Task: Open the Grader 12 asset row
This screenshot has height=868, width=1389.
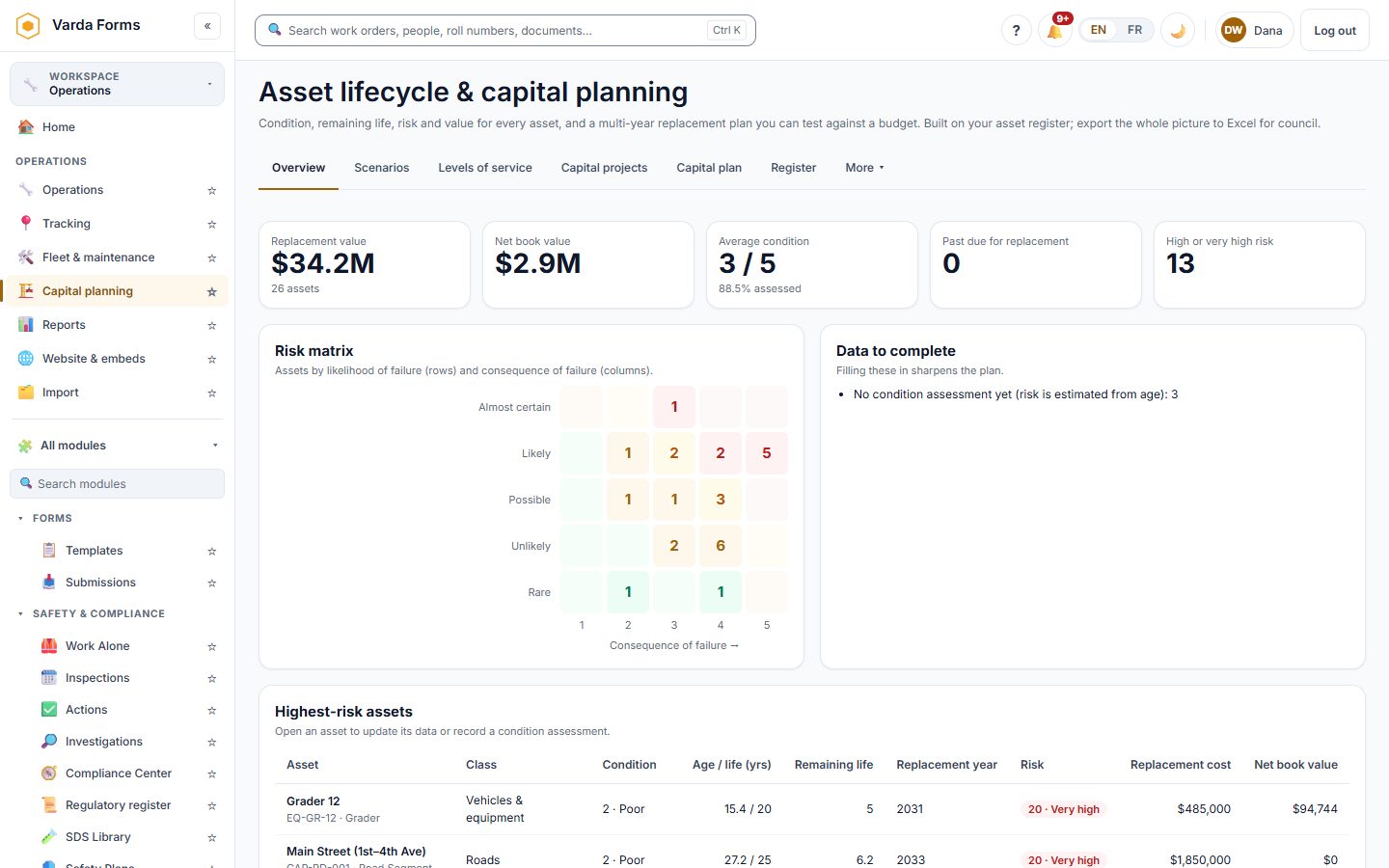Action: coord(811,809)
